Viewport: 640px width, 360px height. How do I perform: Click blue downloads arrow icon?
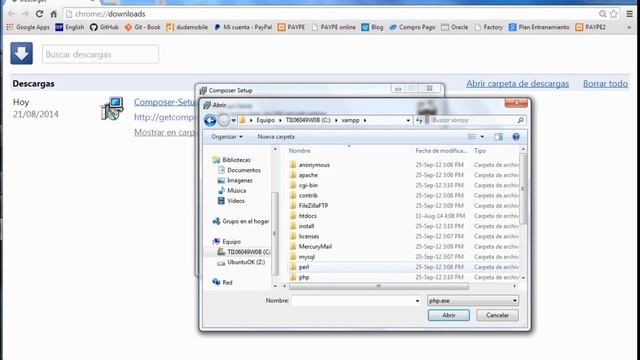[22, 53]
